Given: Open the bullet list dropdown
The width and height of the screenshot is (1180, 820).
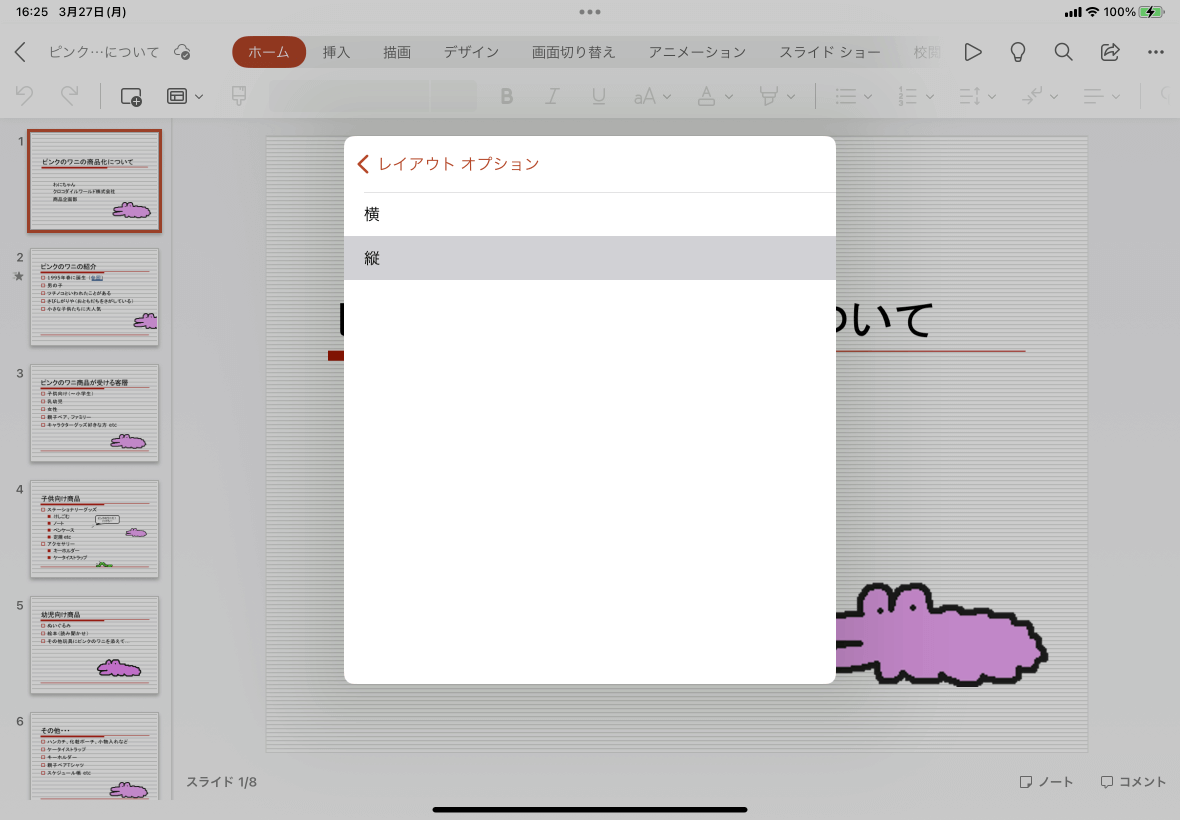Looking at the screenshot, I should pyautogui.click(x=853, y=96).
